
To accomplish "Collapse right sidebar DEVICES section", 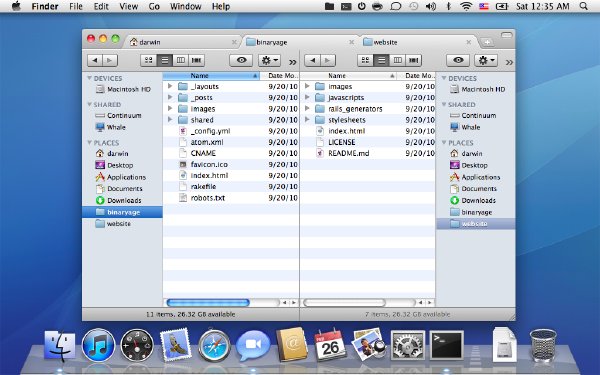I will (x=444, y=78).
